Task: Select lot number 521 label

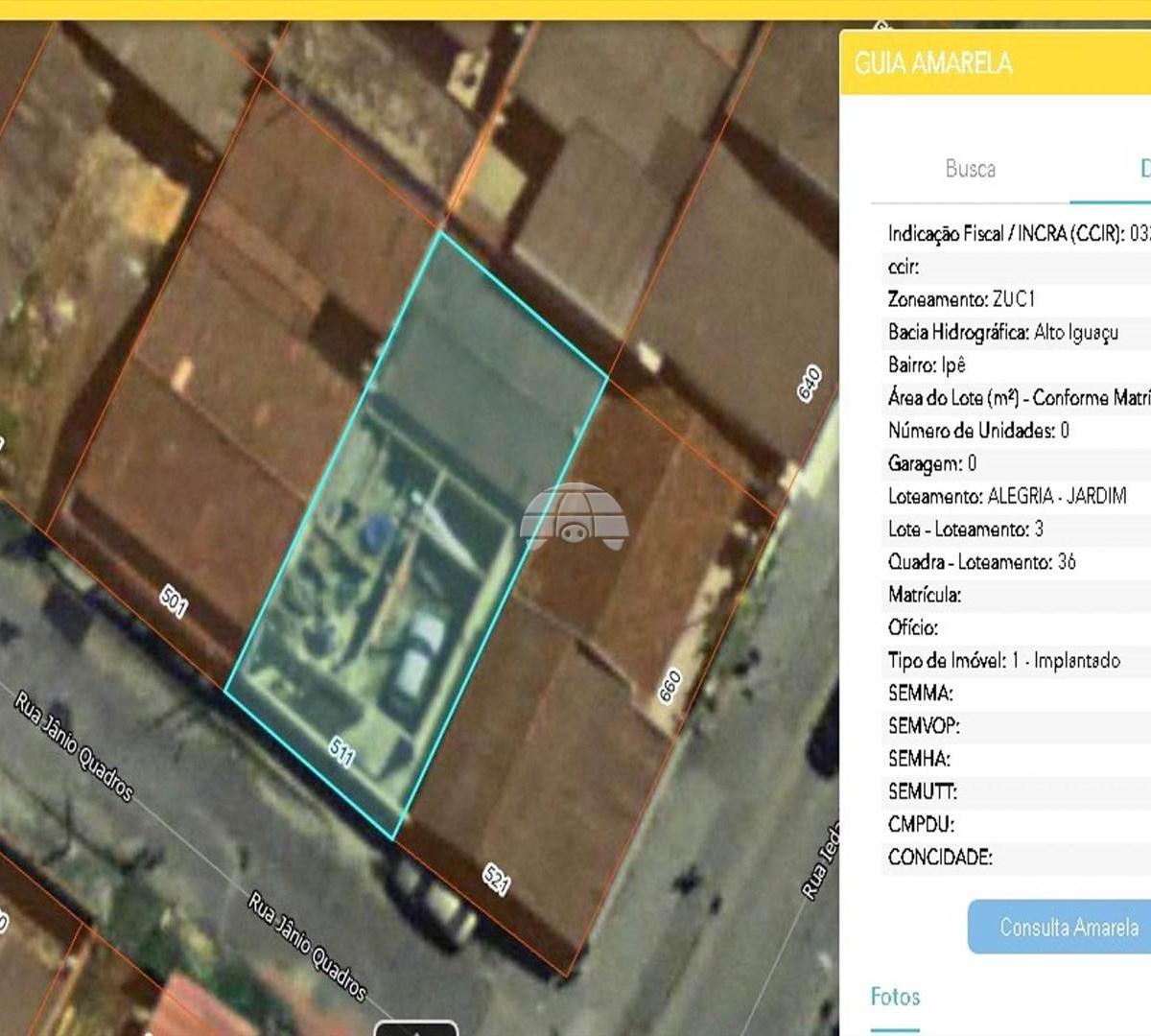Action: coord(496,879)
